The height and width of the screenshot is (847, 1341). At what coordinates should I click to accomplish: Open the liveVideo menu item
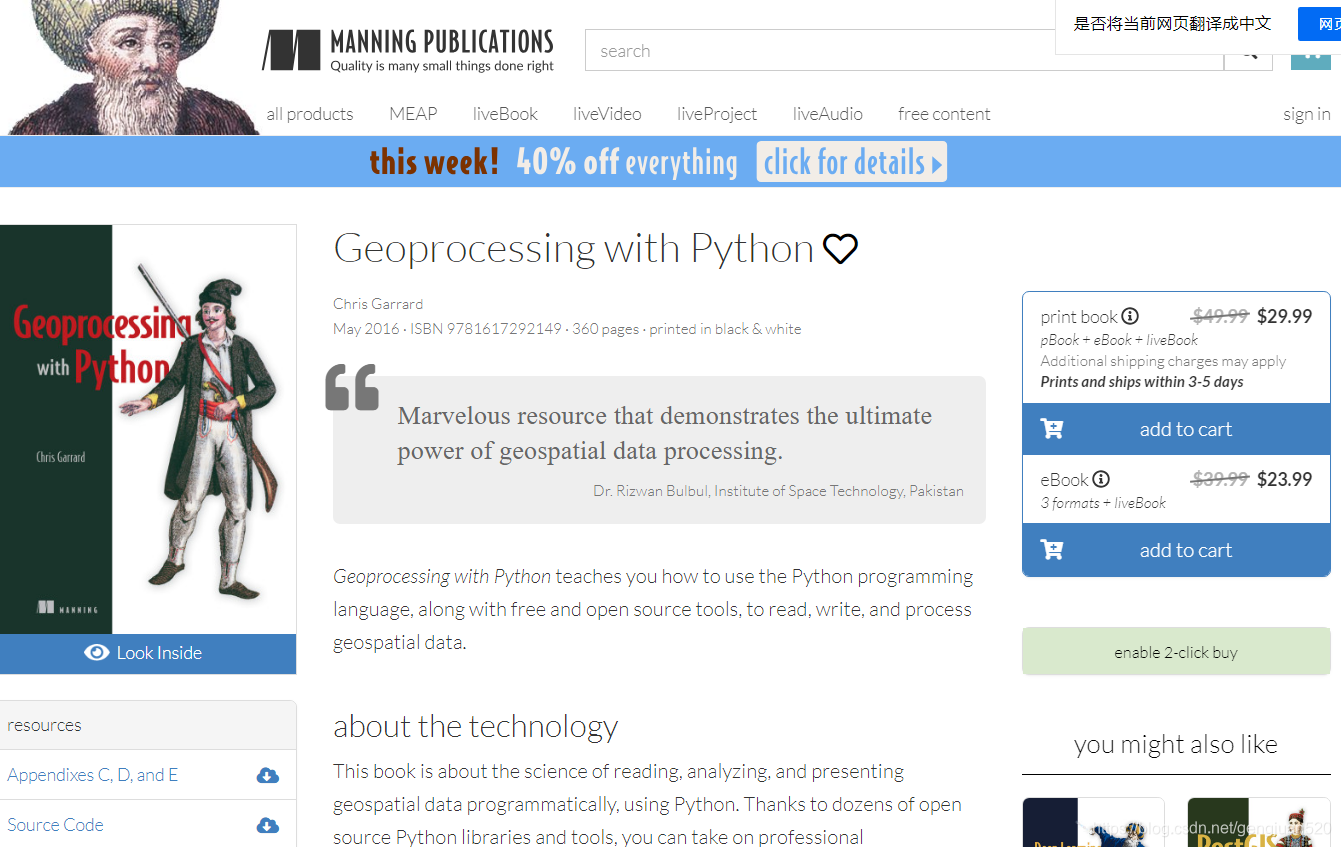point(607,114)
